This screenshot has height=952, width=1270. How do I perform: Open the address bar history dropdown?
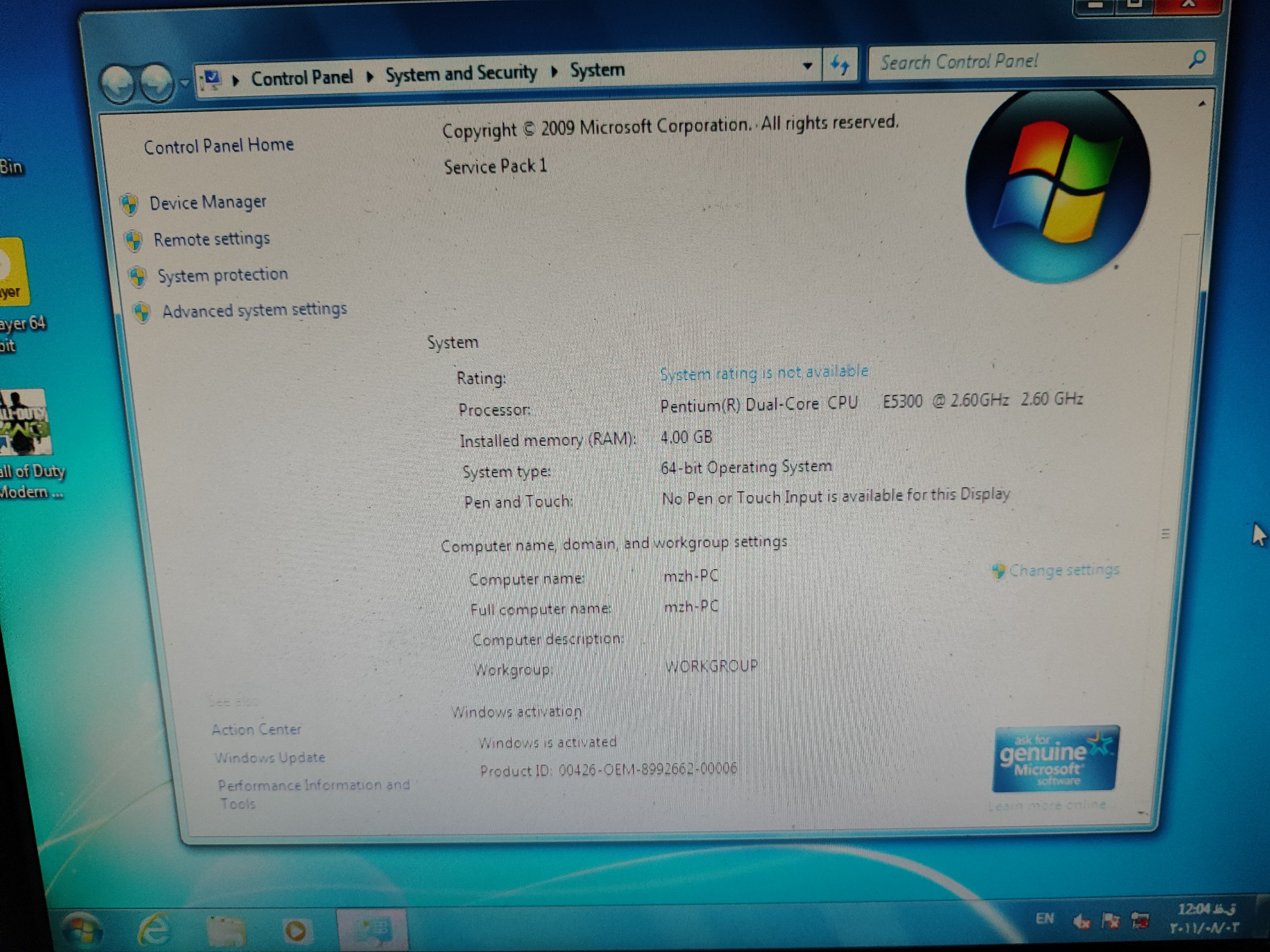(807, 65)
